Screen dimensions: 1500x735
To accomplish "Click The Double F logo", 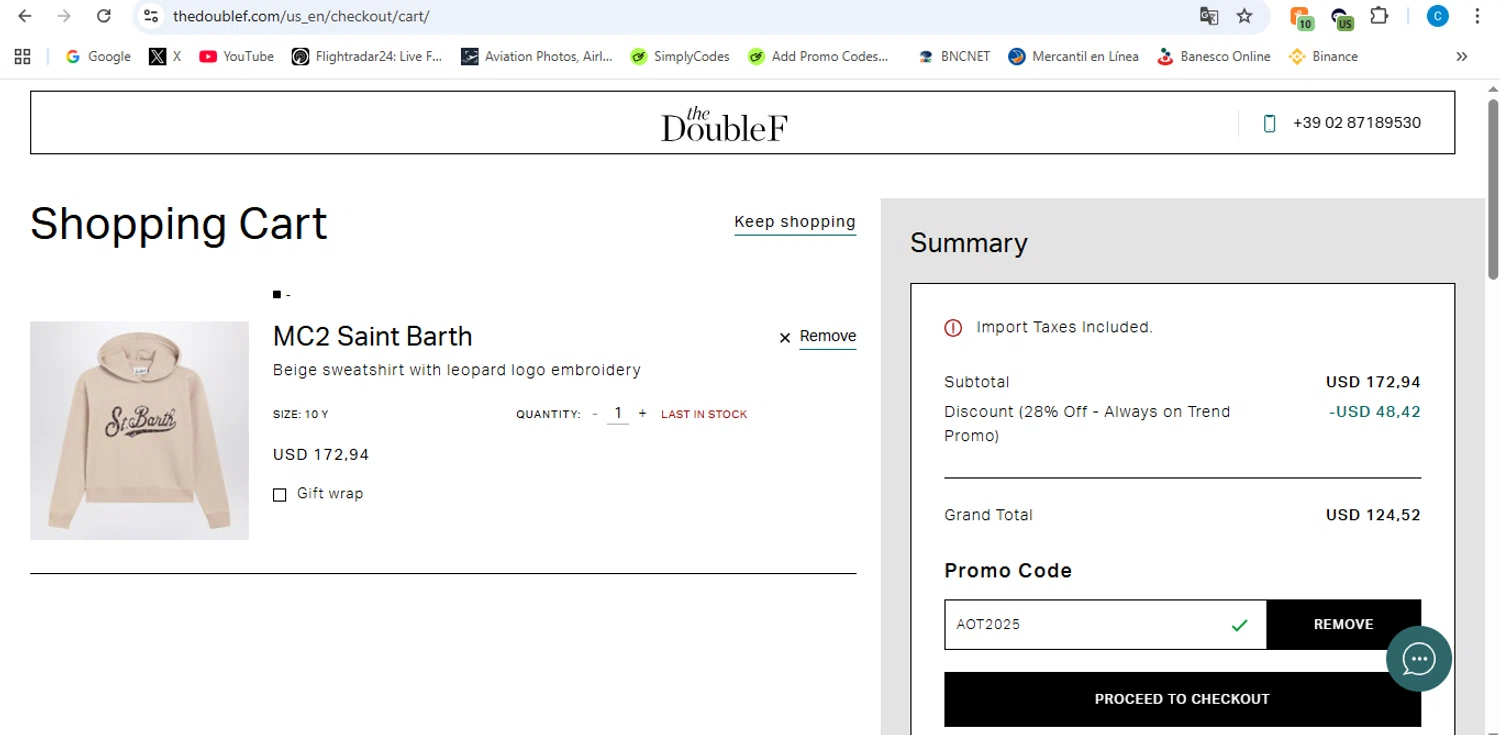I will [724, 124].
